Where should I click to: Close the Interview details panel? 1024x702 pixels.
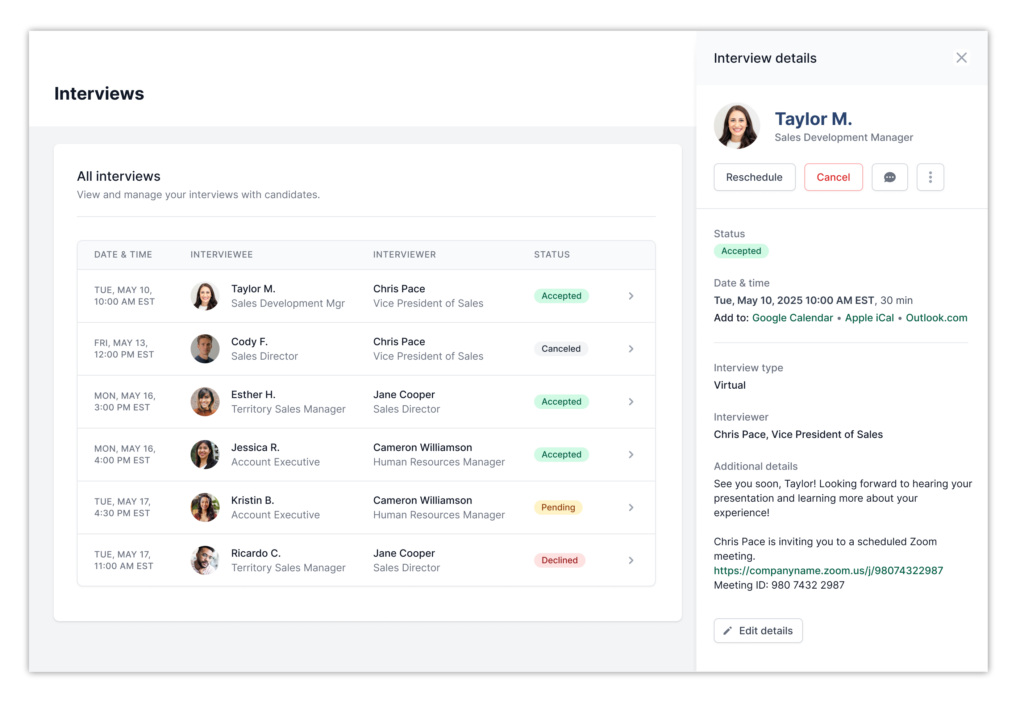pyautogui.click(x=961, y=57)
